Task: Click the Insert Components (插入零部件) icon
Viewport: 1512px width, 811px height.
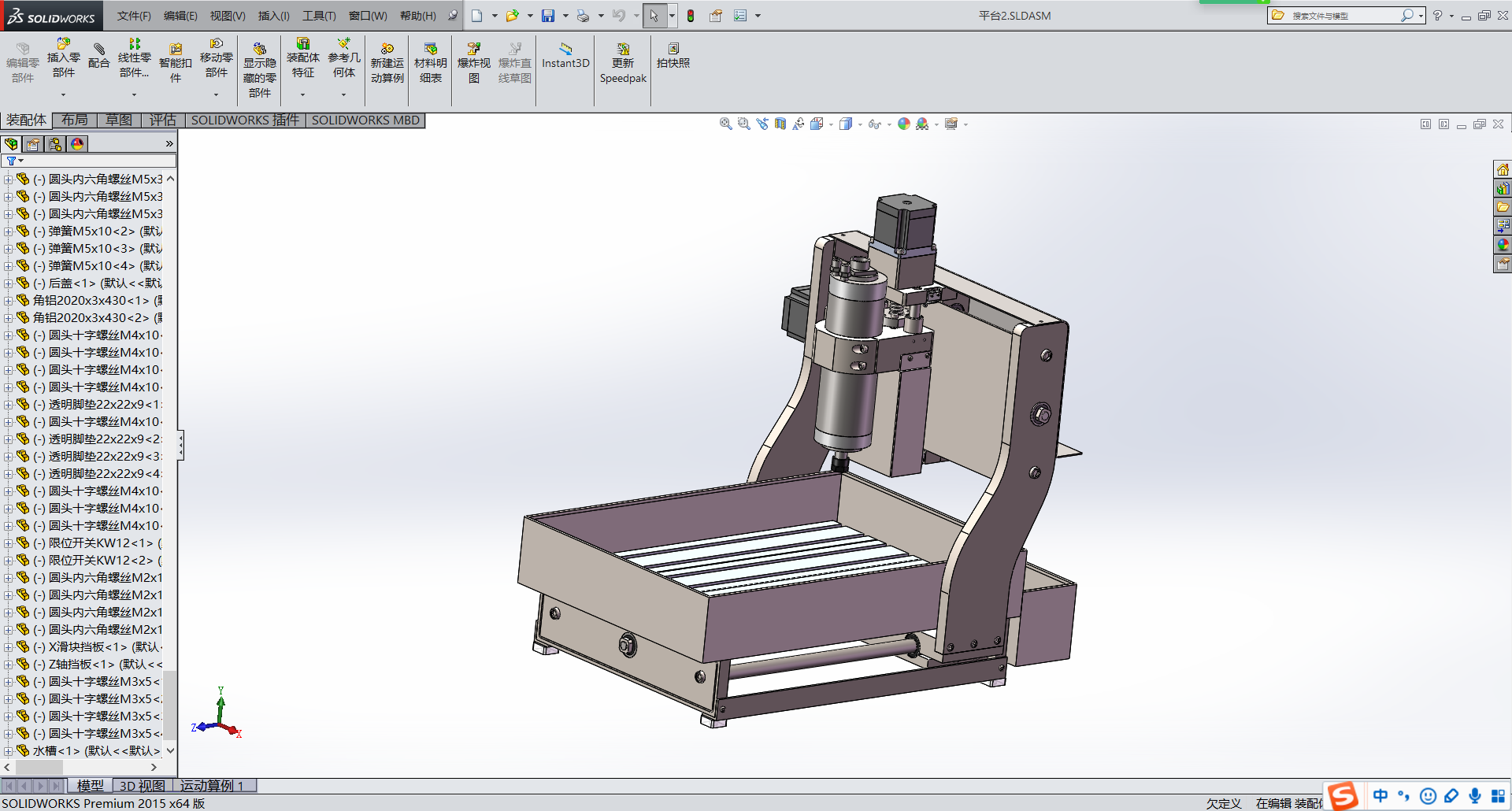Action: (64, 57)
